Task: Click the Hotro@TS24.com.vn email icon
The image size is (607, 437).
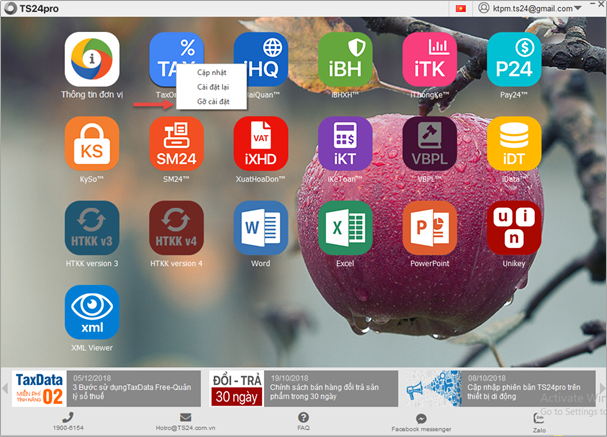Action: [x=185, y=417]
